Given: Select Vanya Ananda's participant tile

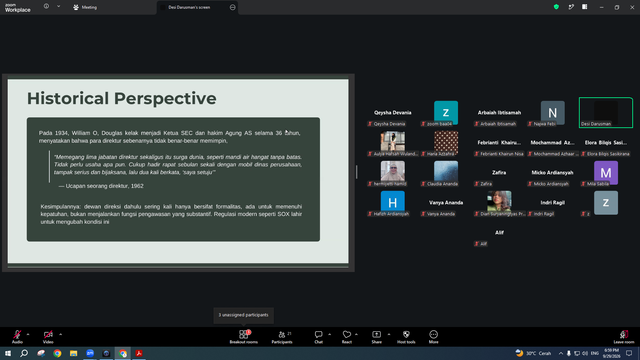Looking at the screenshot, I should point(446,203).
